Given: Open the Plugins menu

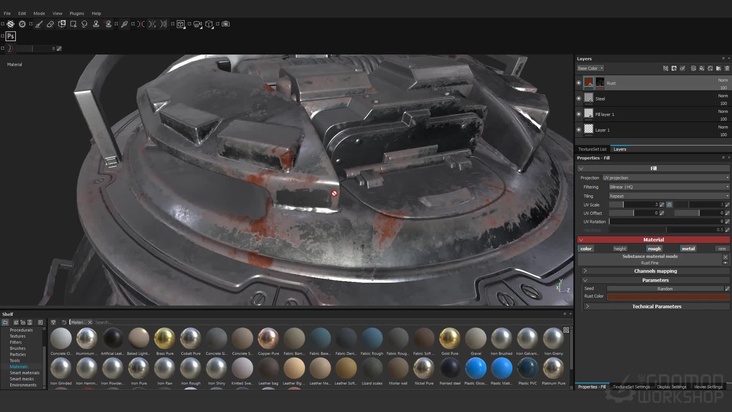Looking at the screenshot, I should click(76, 13).
